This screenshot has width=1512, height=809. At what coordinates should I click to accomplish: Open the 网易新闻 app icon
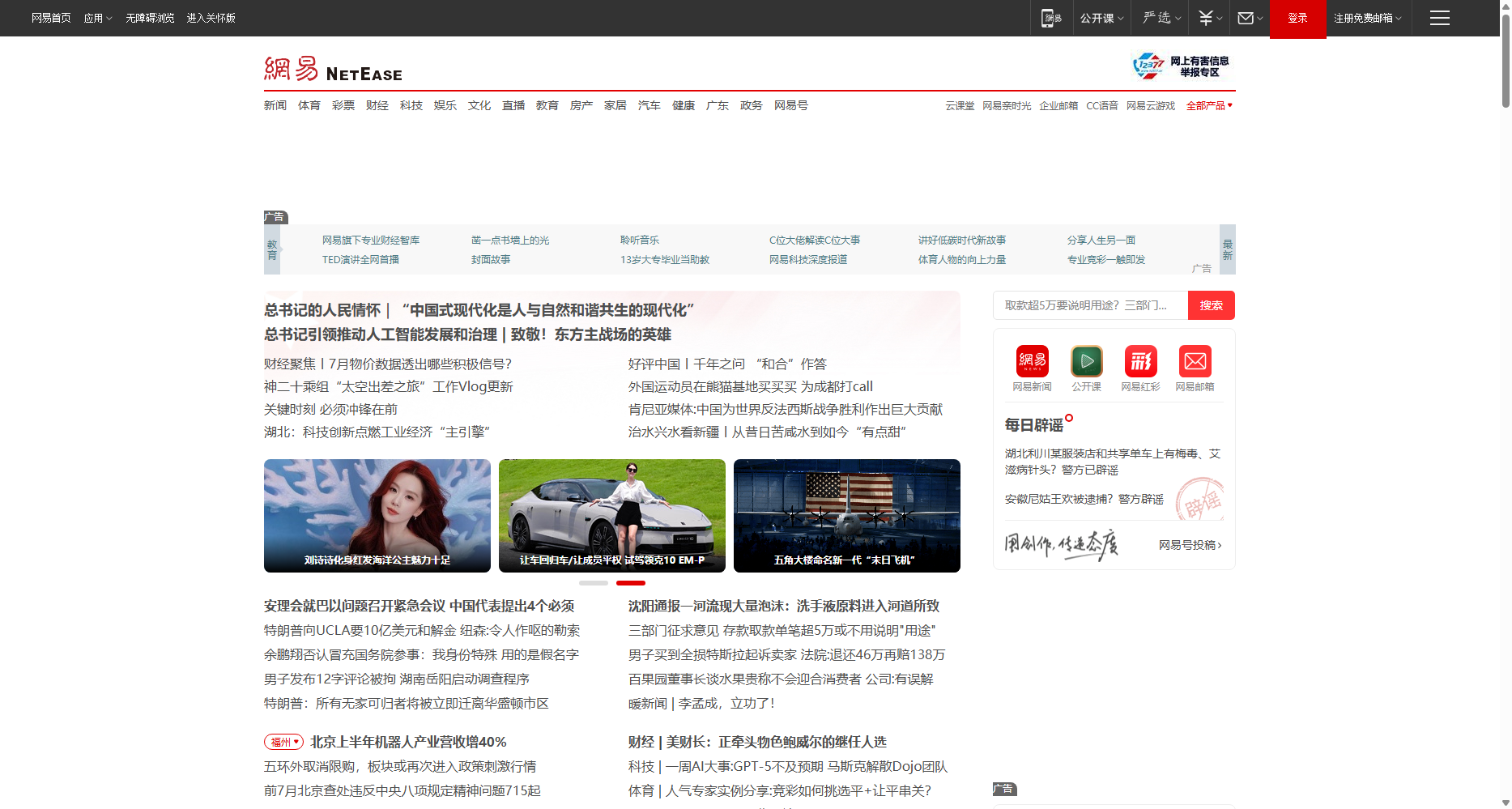1032,361
